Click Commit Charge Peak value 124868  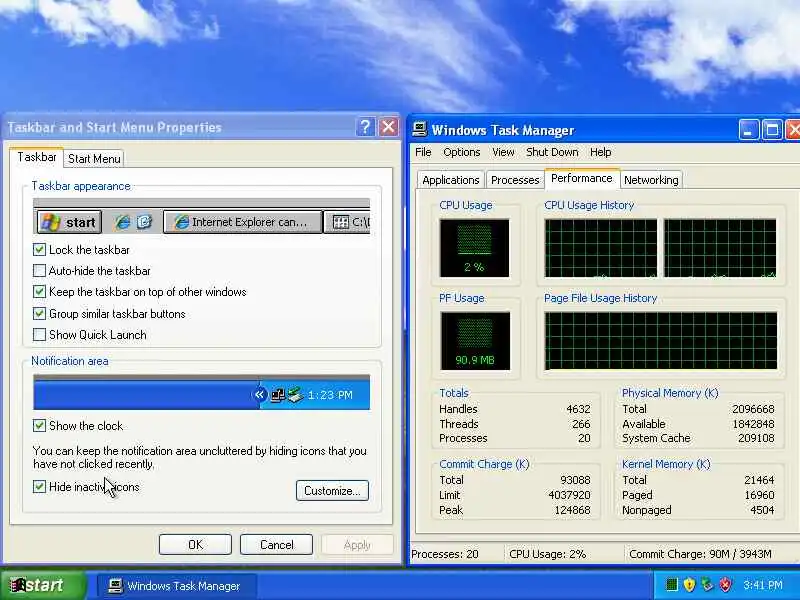coord(572,510)
